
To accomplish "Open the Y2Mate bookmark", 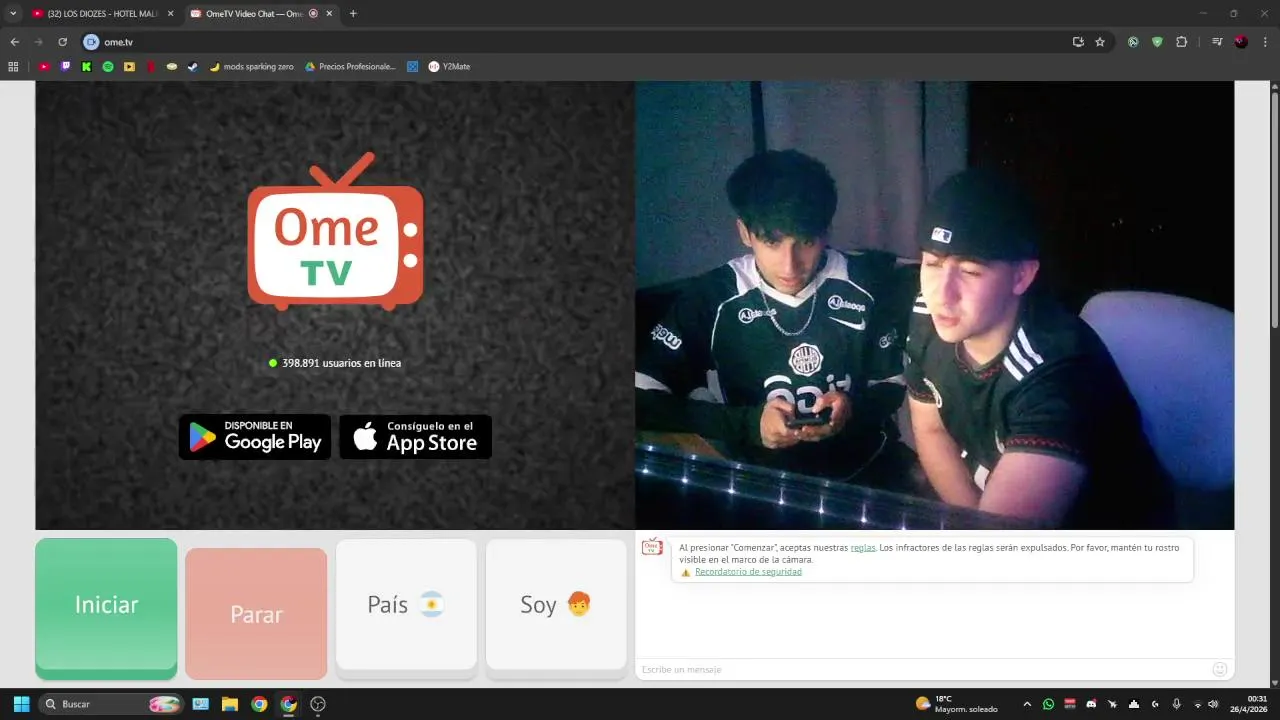I will (x=449, y=66).
